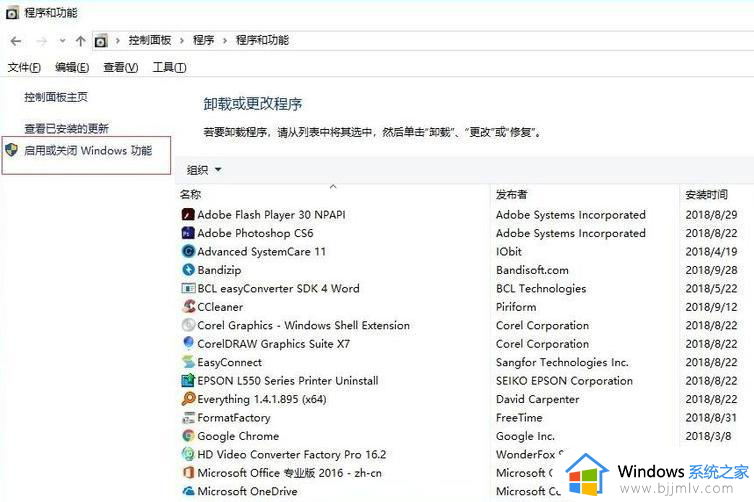Select EPSON L550 Series Printer Uninstall

pos(288,380)
